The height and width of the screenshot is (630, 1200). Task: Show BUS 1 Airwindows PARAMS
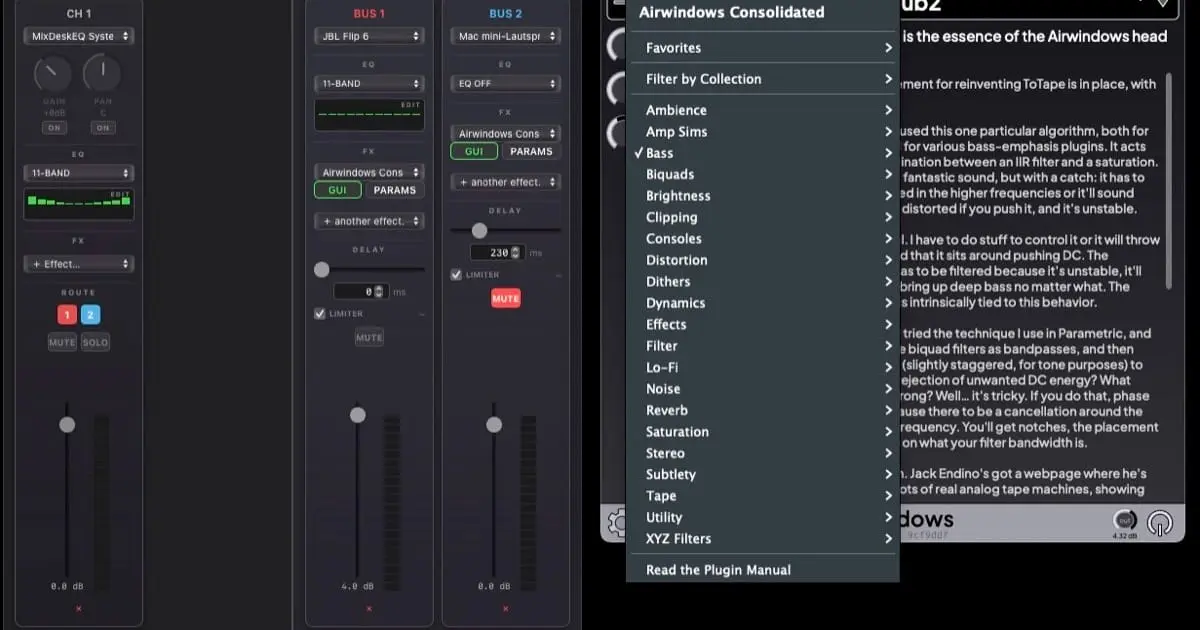click(394, 190)
